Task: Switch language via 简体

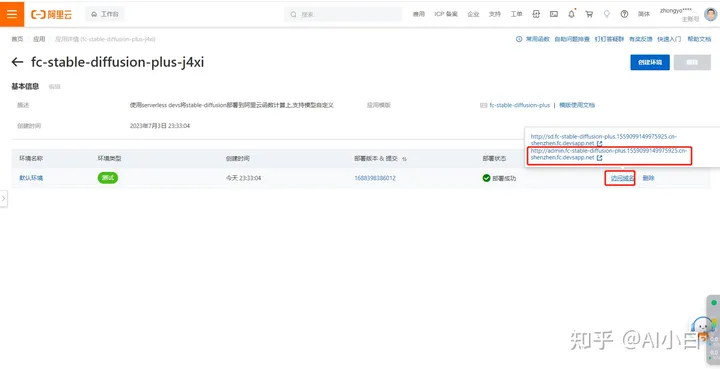Action: click(x=644, y=14)
